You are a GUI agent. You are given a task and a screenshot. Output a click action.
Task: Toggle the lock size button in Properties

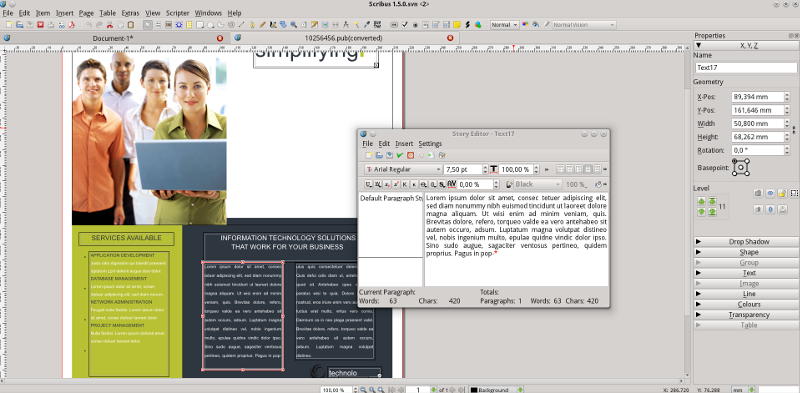[794, 193]
